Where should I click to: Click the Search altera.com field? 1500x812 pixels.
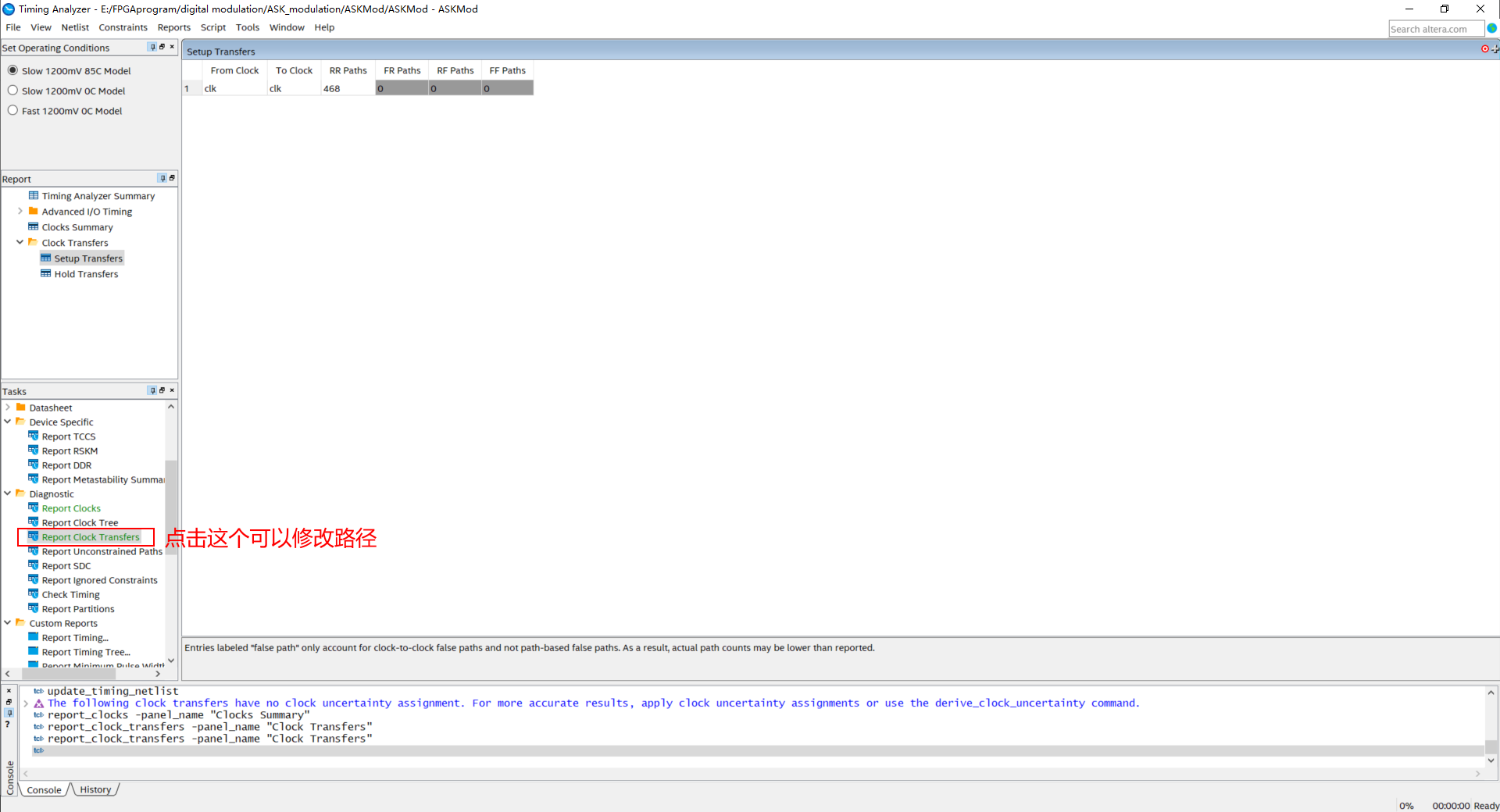point(1436,28)
